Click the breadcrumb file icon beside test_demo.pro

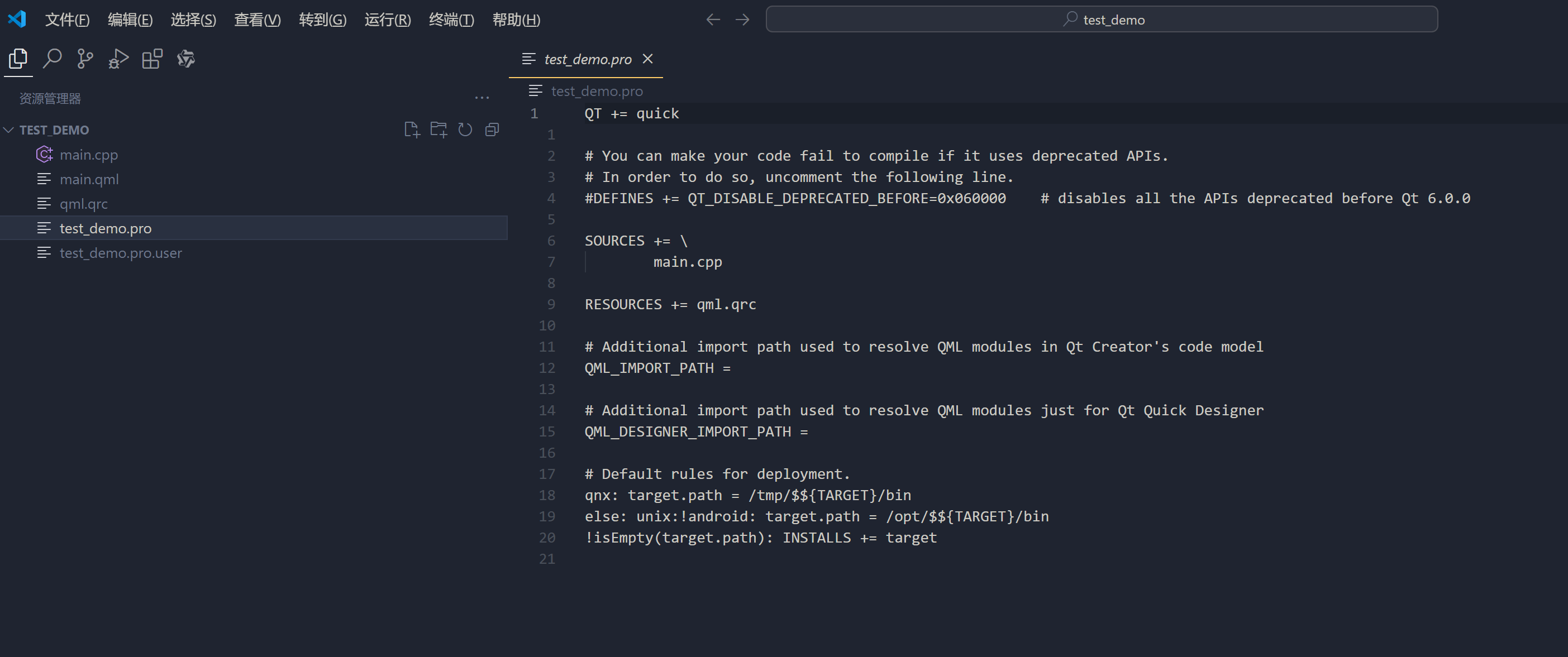coord(535,90)
